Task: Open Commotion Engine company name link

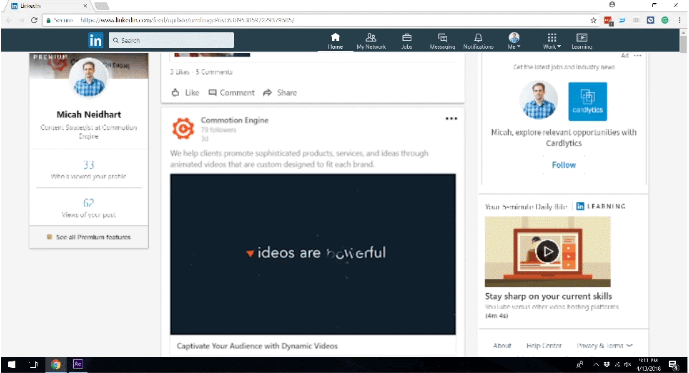Action: point(234,120)
